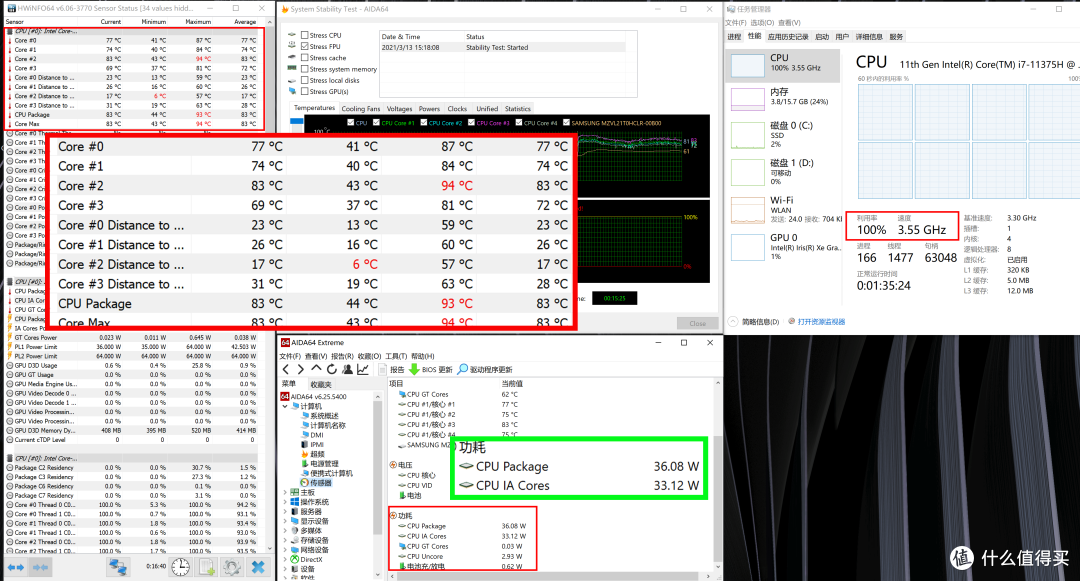Select 系统概述 in AIDA64 tree
This screenshot has width=1080, height=581.
point(320,416)
